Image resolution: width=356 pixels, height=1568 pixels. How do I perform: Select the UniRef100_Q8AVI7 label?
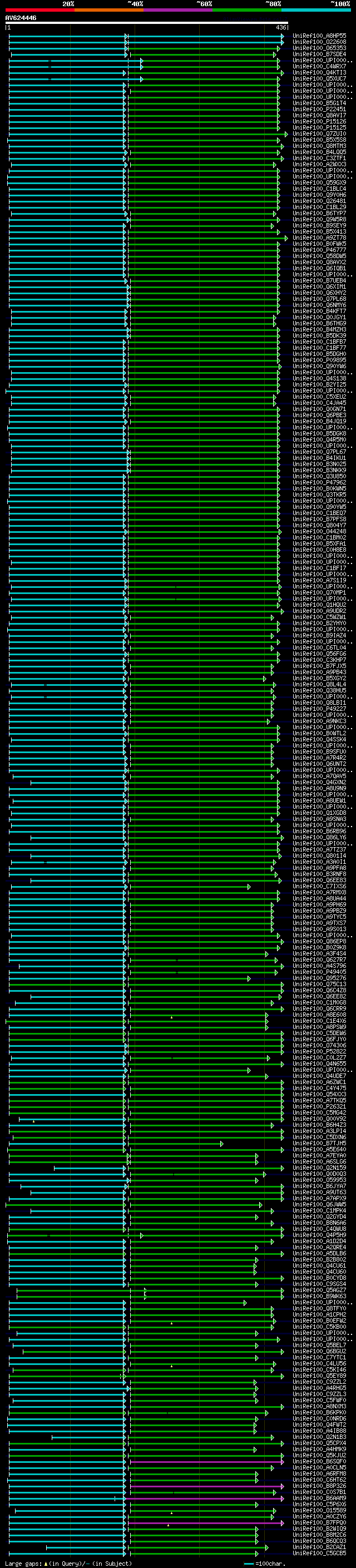[x=319, y=115]
